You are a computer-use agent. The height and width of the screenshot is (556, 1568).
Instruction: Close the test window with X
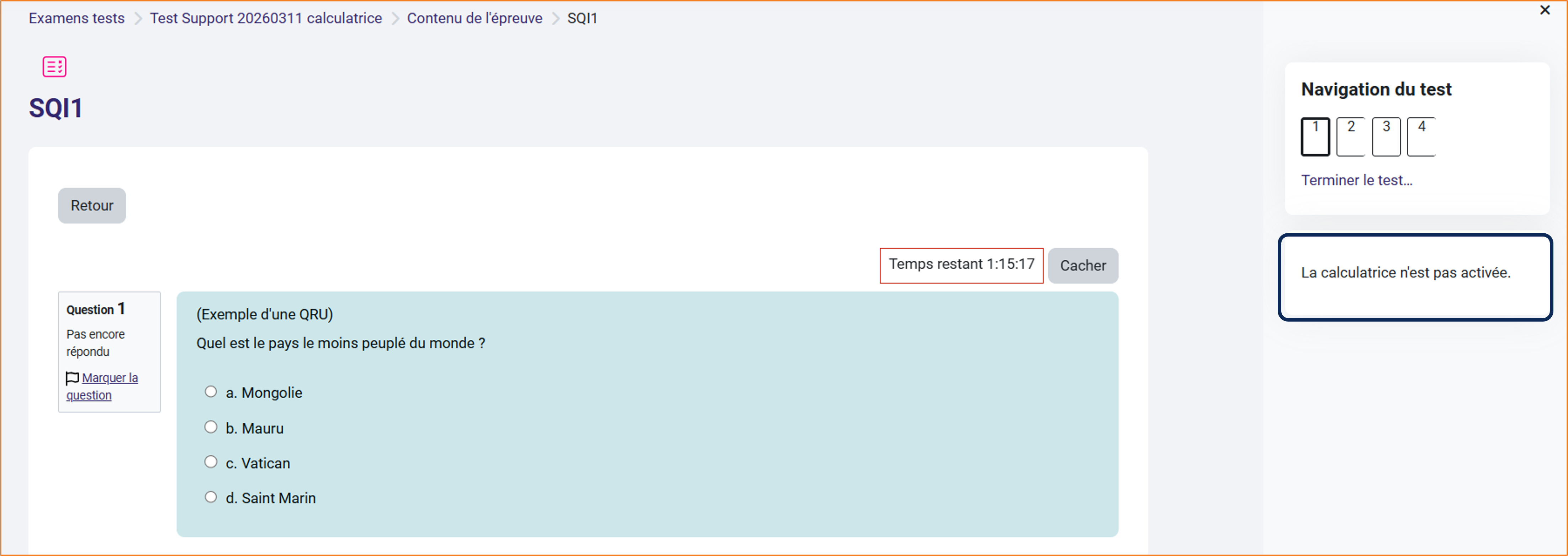pyautogui.click(x=1544, y=10)
